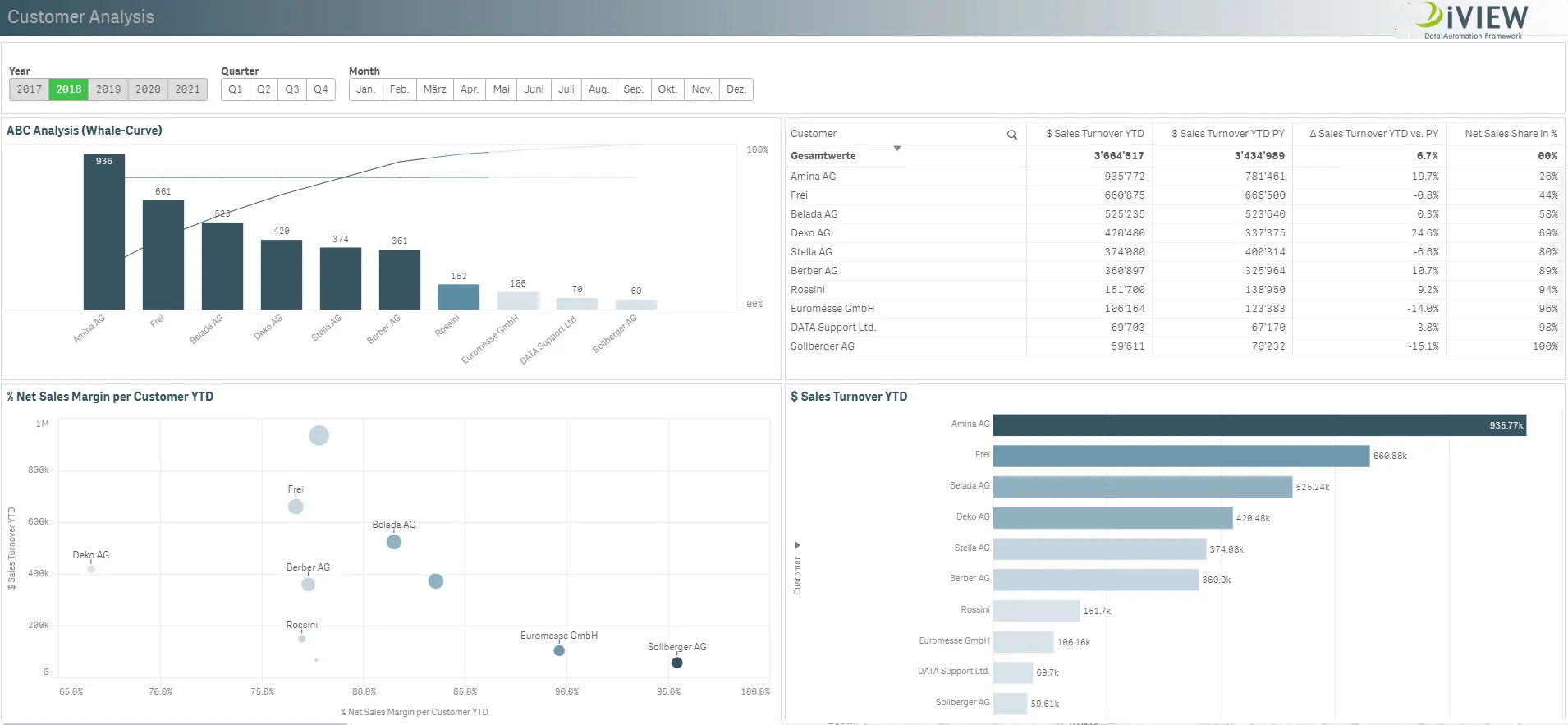Select Berber AG row in customer table
The width and height of the screenshot is (1568, 725).
pyautogui.click(x=1173, y=271)
